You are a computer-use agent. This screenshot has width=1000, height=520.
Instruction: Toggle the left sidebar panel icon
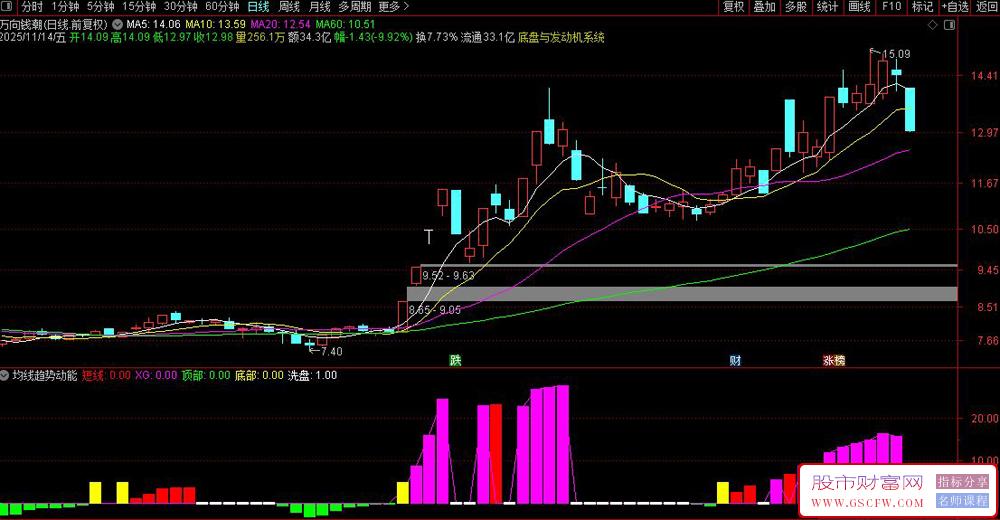click(6, 6)
